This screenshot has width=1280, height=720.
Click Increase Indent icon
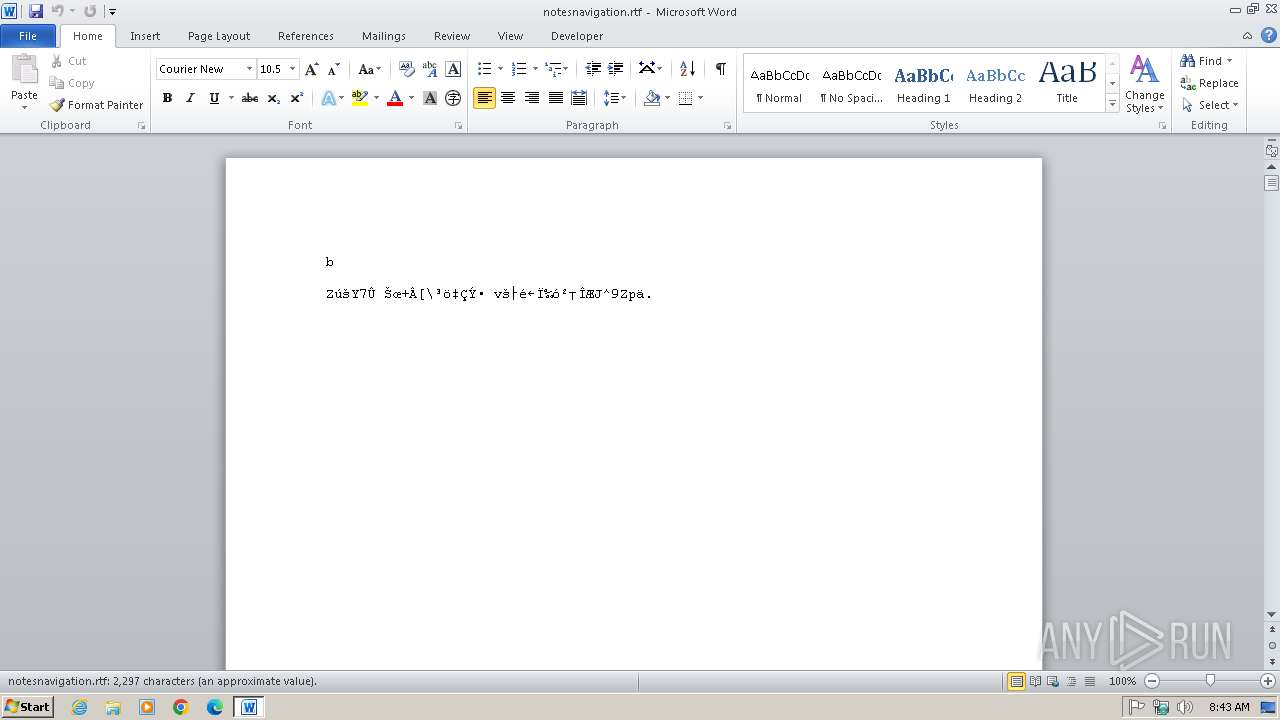tap(616, 69)
